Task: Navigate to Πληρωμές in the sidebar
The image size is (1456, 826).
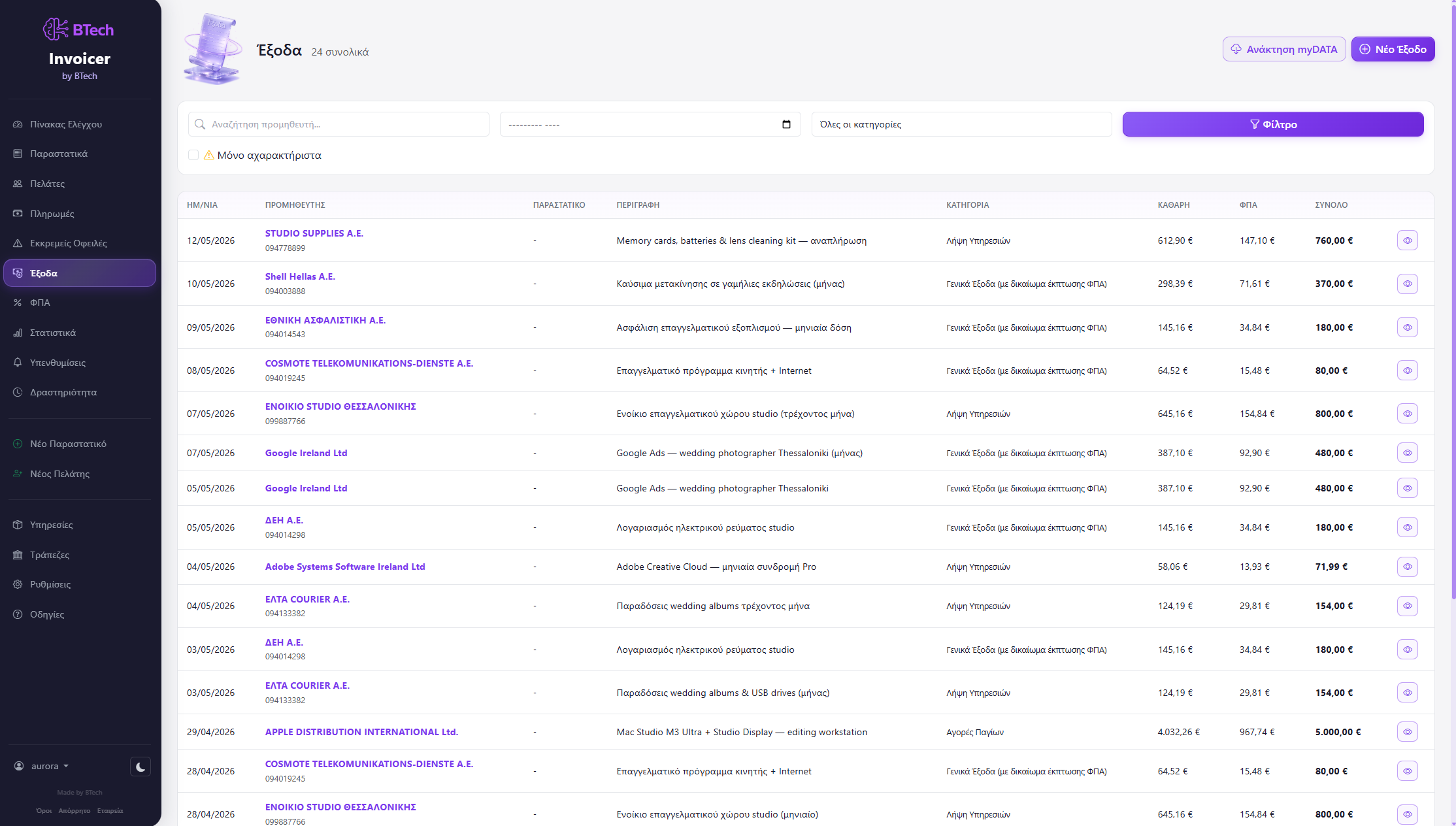Action: pos(80,214)
